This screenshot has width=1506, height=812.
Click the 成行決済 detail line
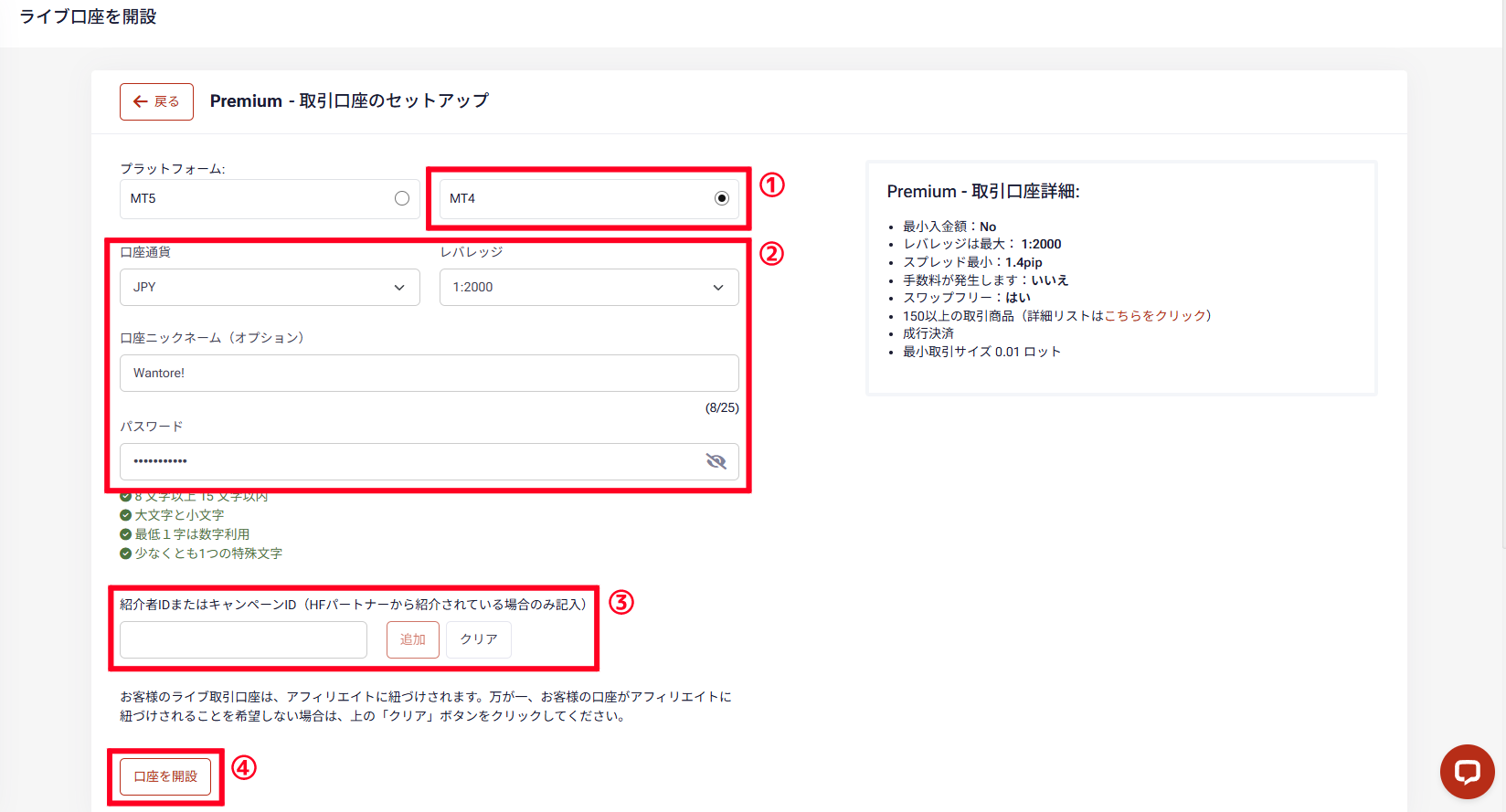point(928,333)
